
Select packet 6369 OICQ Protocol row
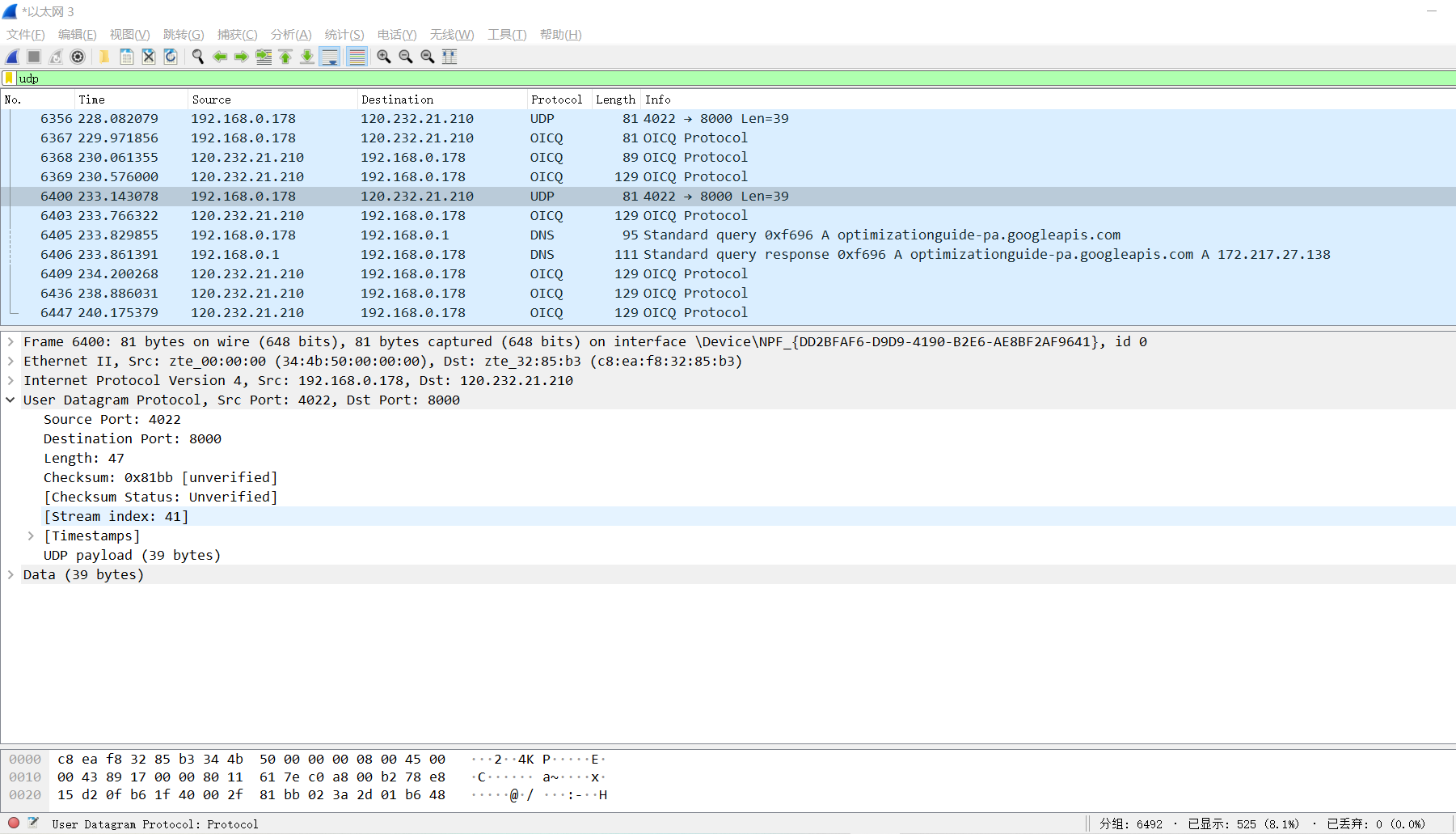pos(728,176)
